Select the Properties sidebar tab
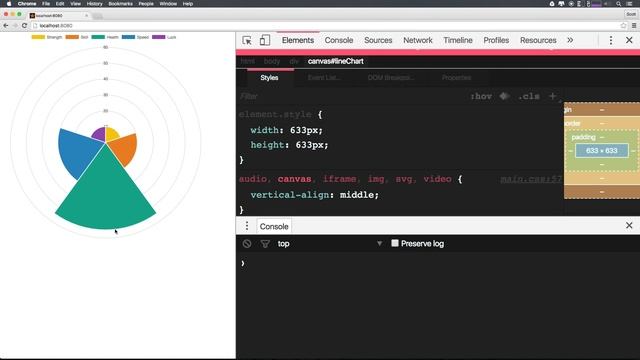640x360 pixels. [x=456, y=78]
